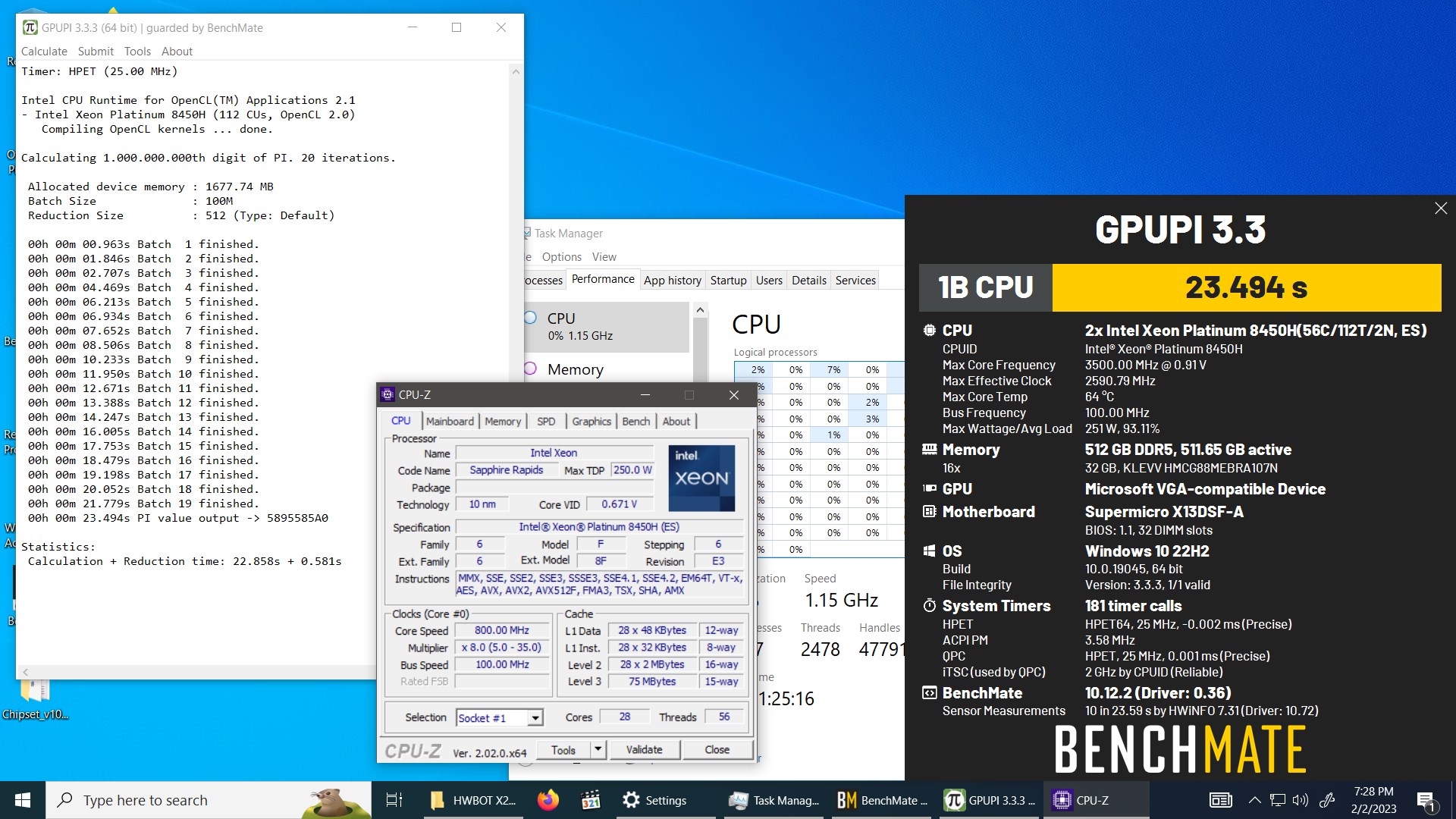The height and width of the screenshot is (819, 1456).
Task: Switch to Startup tab in Task Manager
Action: (728, 280)
